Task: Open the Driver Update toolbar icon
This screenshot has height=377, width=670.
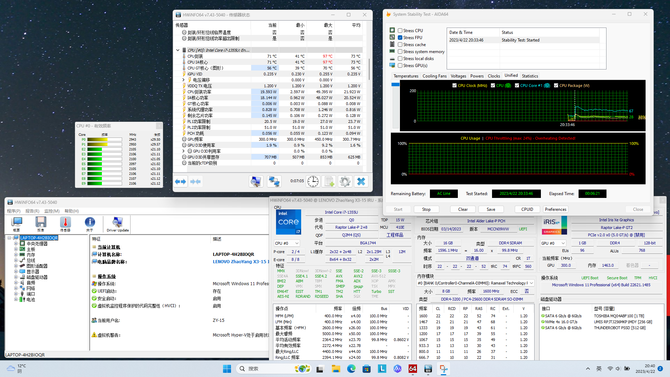Action: click(x=117, y=224)
